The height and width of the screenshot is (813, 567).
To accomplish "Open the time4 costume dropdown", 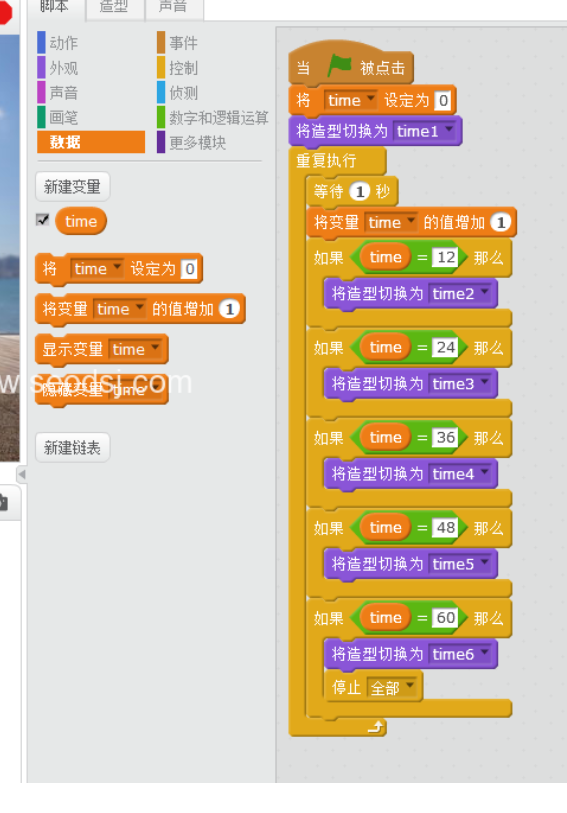I will [x=460, y=473].
